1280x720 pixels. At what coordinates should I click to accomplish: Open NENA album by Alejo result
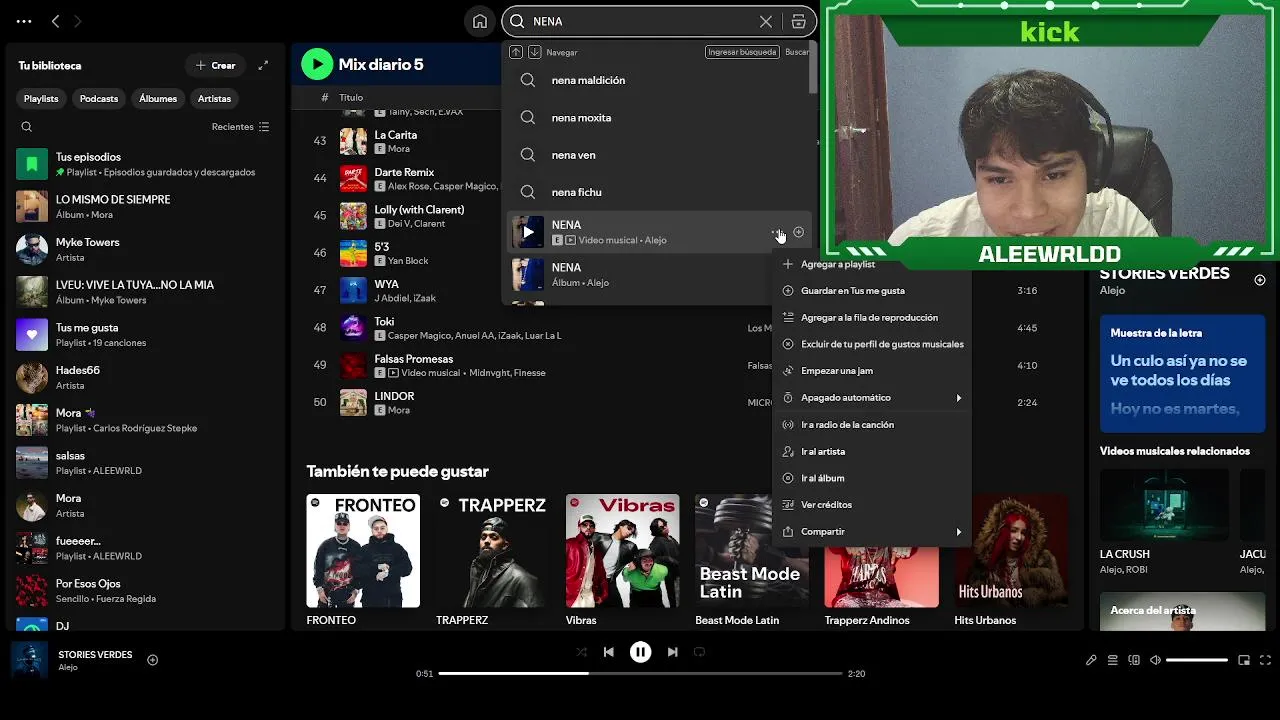click(657, 274)
